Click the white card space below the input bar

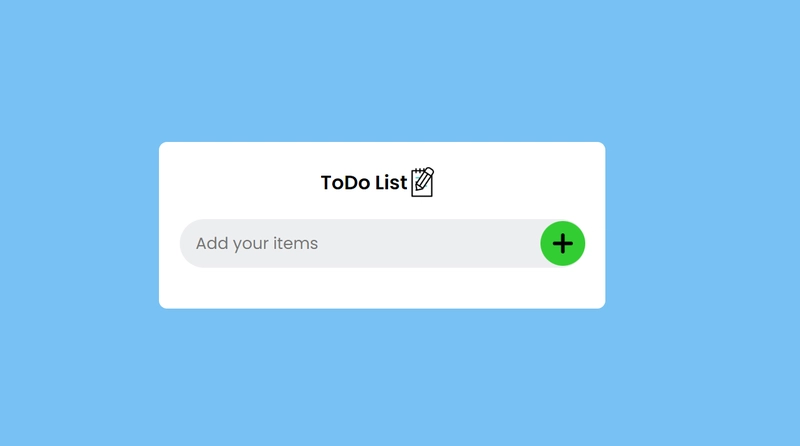click(x=382, y=288)
